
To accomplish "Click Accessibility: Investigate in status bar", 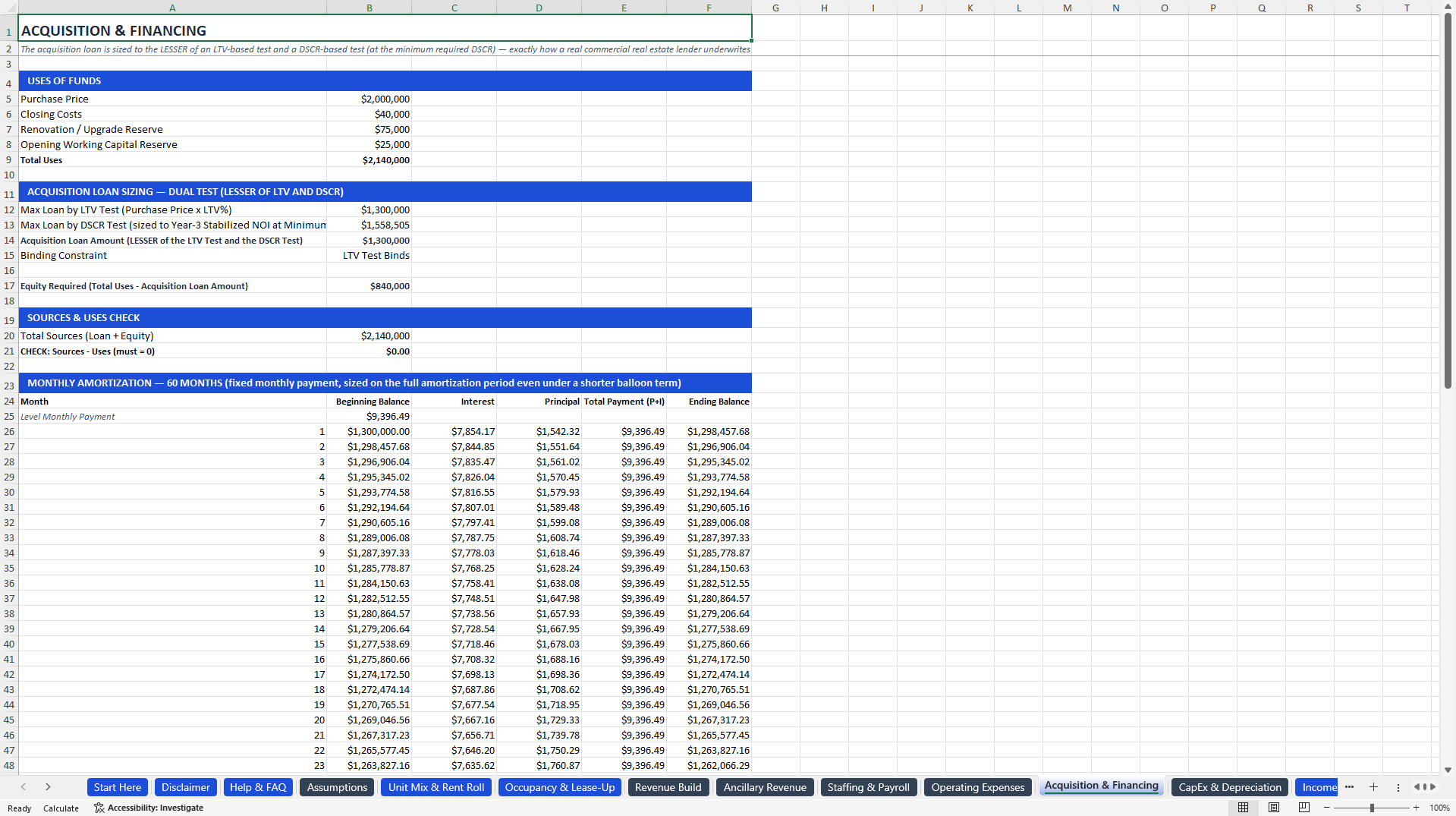I will [x=149, y=808].
